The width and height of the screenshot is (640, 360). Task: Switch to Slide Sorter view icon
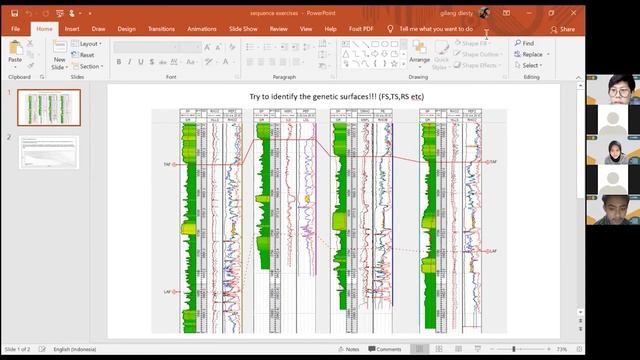point(439,349)
